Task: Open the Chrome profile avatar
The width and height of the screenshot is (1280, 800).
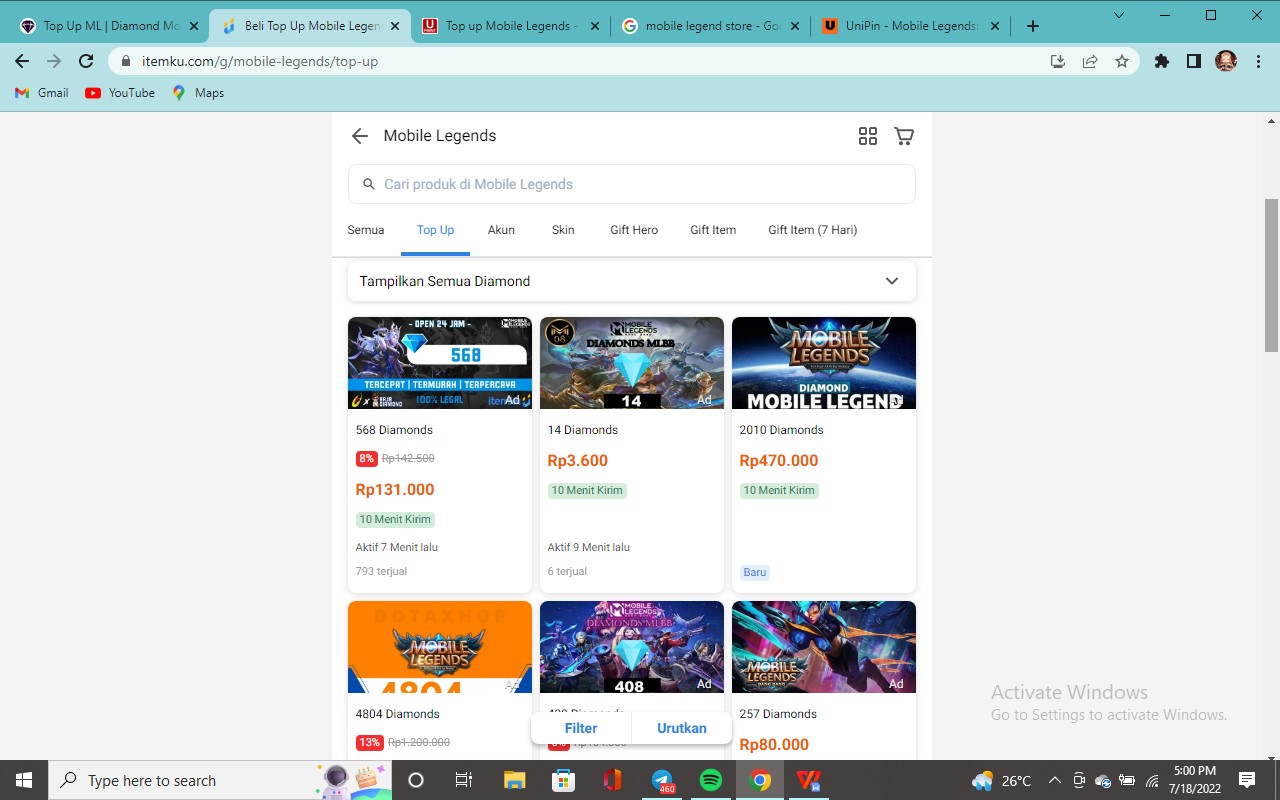Action: coord(1226,61)
